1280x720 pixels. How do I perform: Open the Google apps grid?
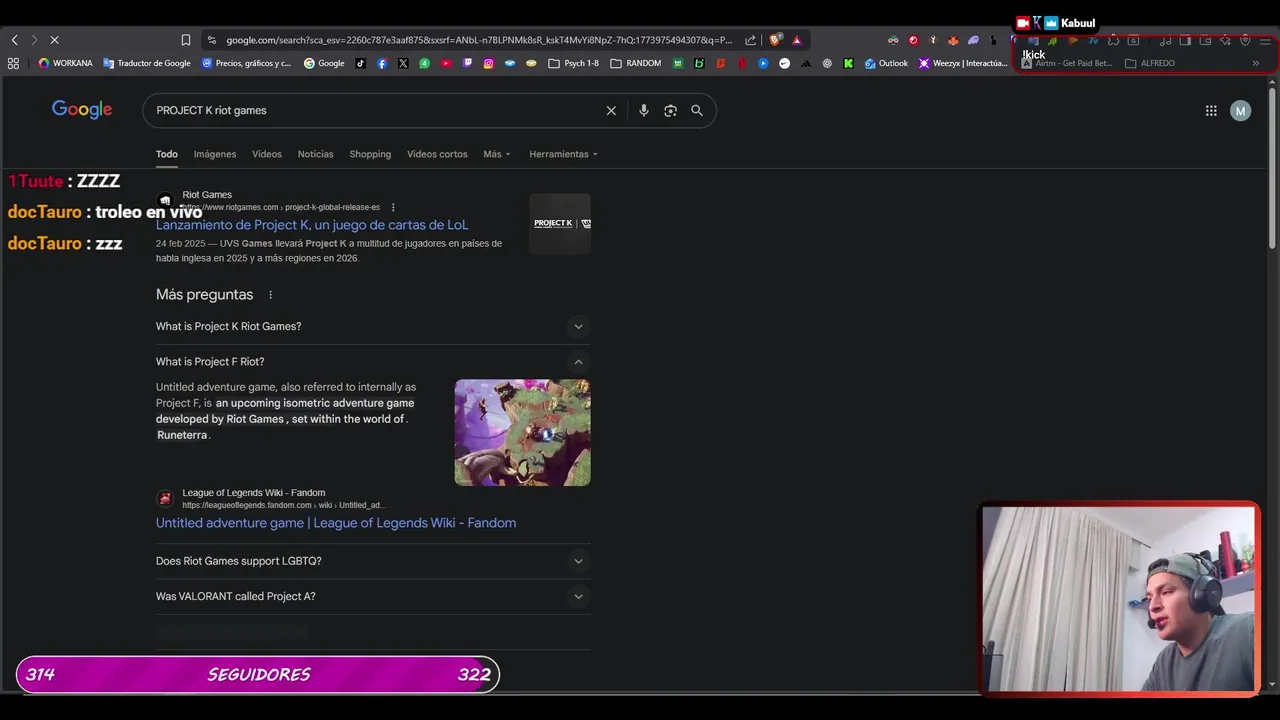pos(1211,111)
